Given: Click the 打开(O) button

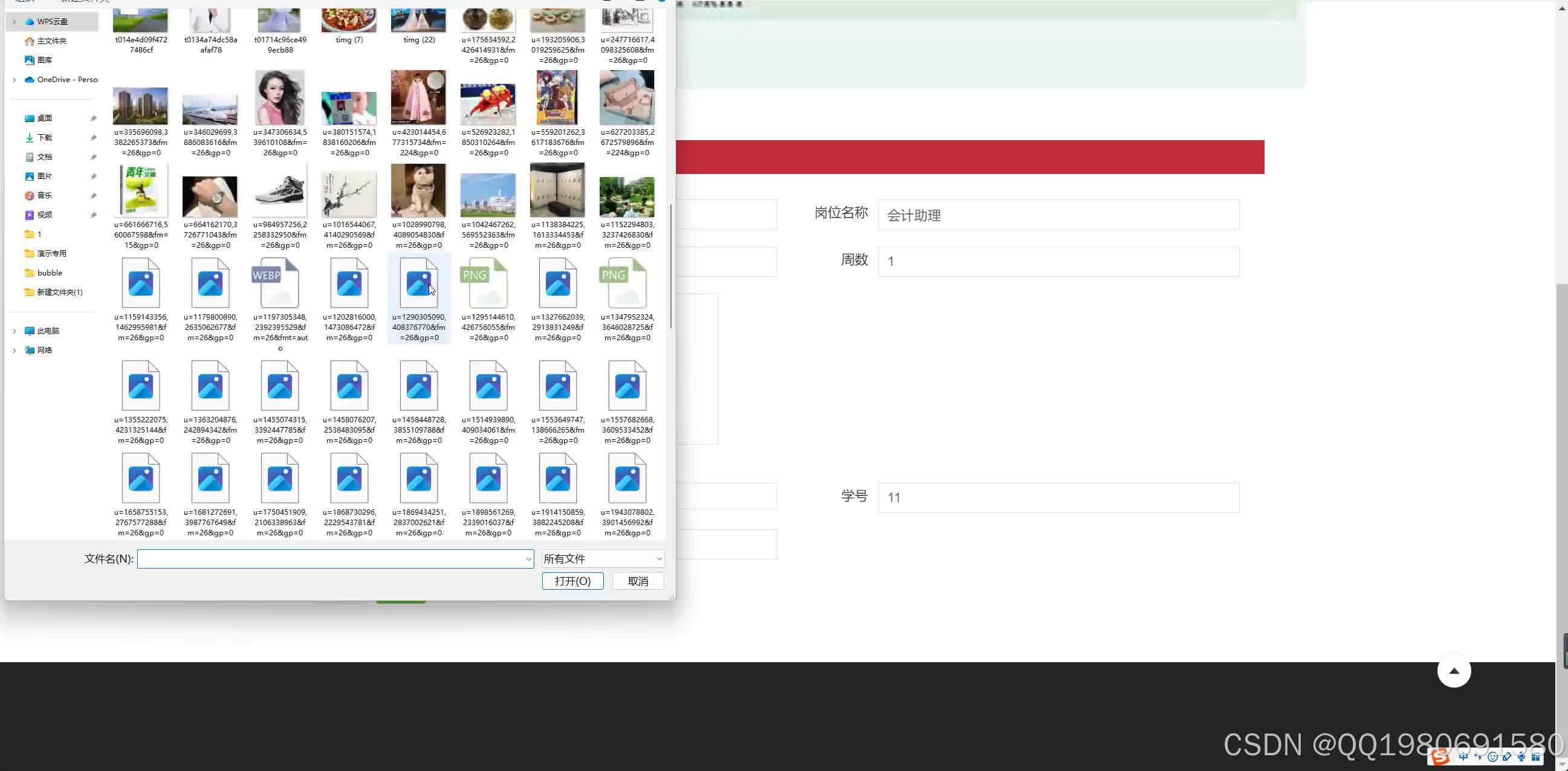Looking at the screenshot, I should point(572,581).
